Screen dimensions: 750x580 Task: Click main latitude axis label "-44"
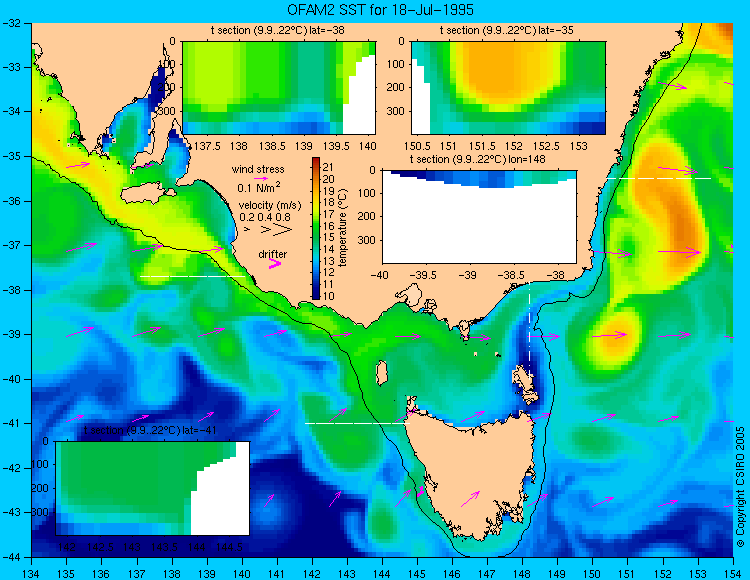[11, 557]
